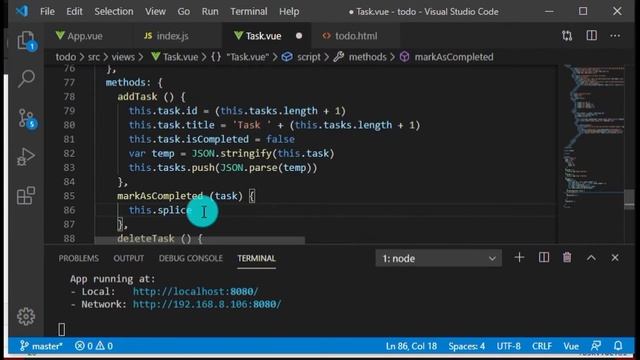This screenshot has height=360, width=640.
Task: Open changes compare icon in editor toolbar
Action: pos(567,36)
